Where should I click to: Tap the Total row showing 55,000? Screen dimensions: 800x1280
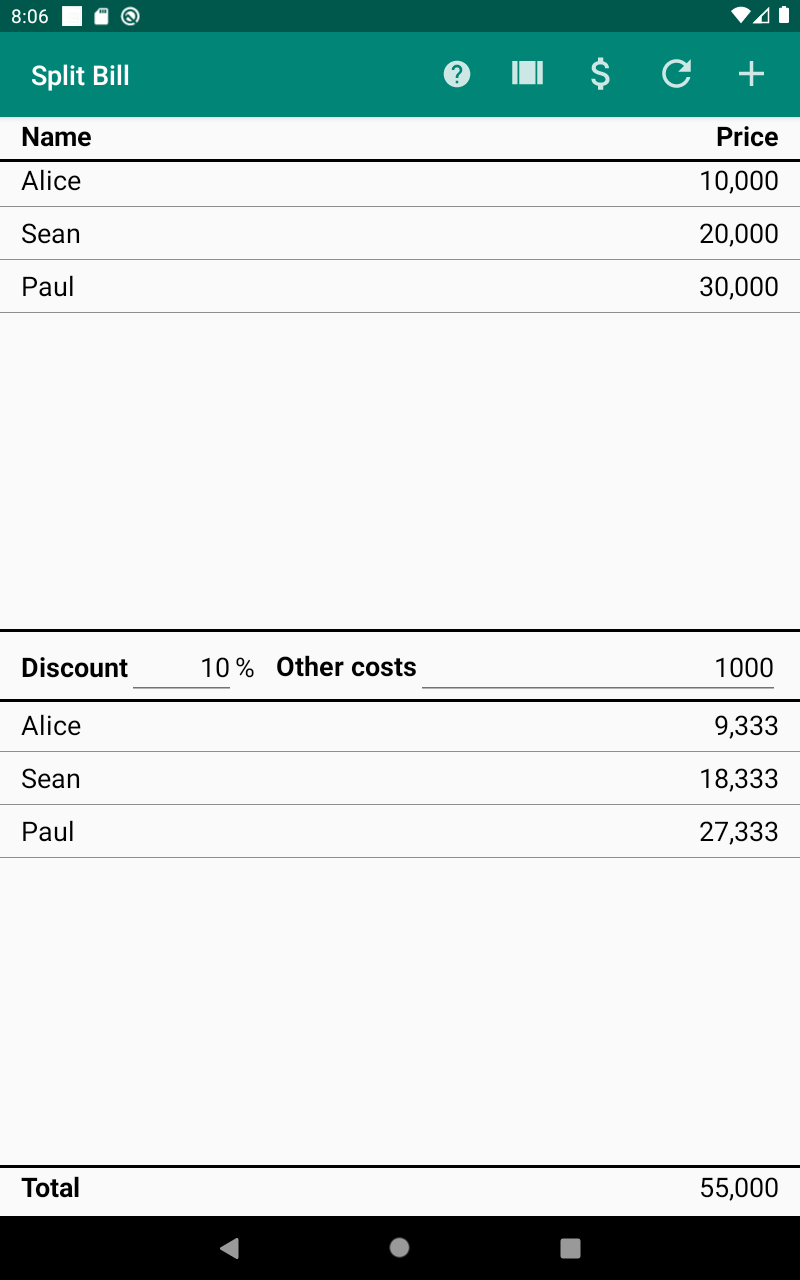[400, 1188]
